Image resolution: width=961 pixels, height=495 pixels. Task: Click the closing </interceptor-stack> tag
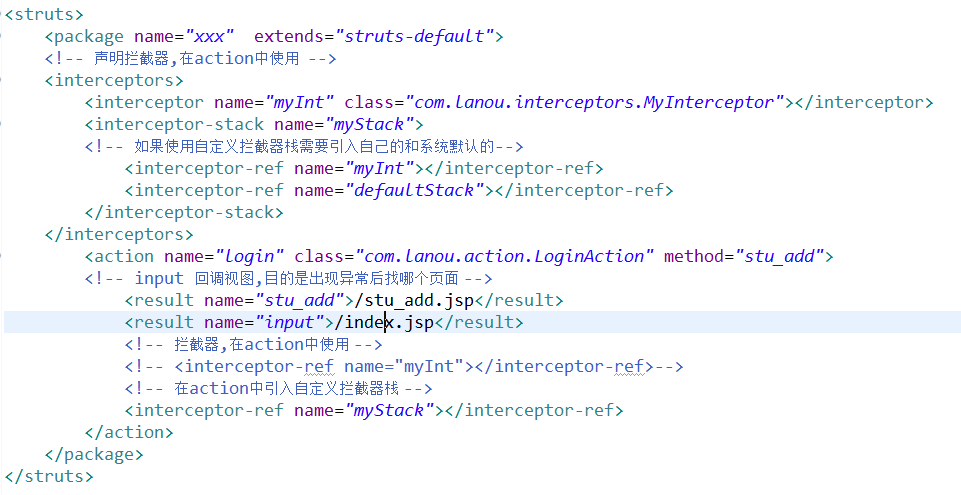184,213
